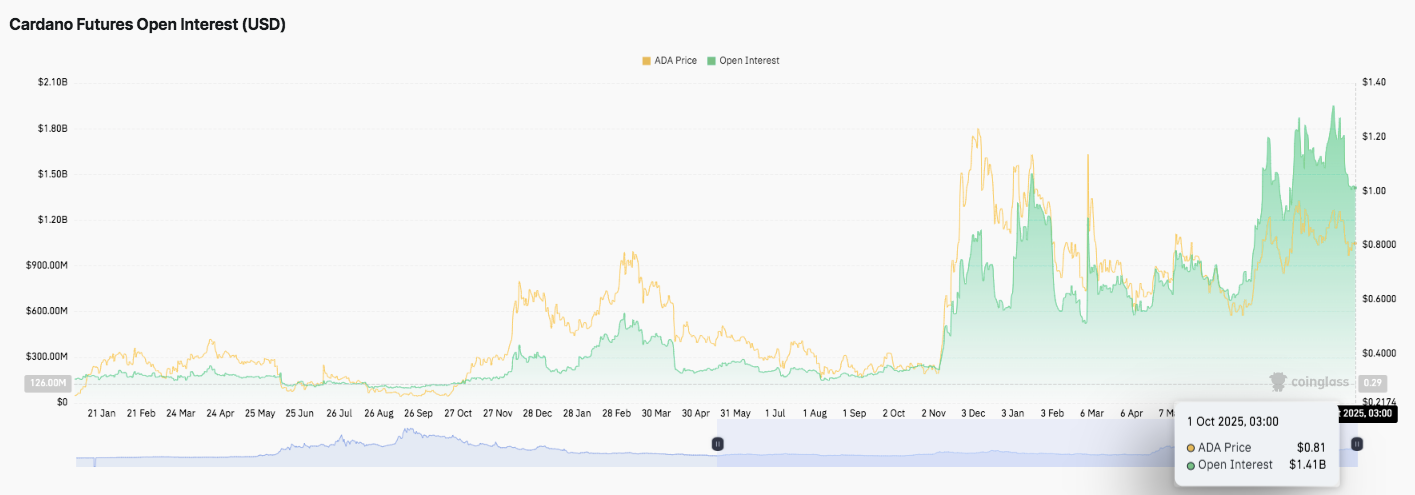Click the 126.00M left axis marker
Image resolution: width=1415 pixels, height=495 pixels.
tap(45, 382)
